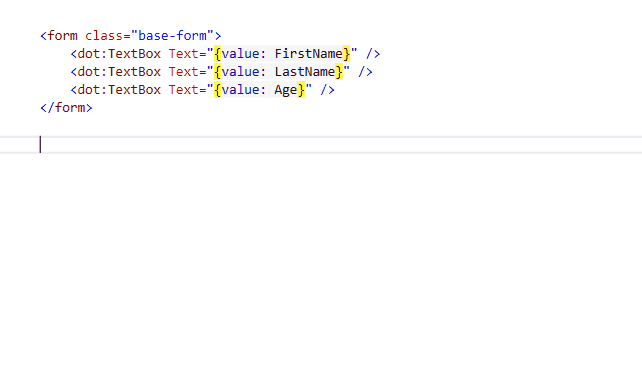Click the "base-form" attribute value
This screenshot has height=372, width=642.
(172, 36)
